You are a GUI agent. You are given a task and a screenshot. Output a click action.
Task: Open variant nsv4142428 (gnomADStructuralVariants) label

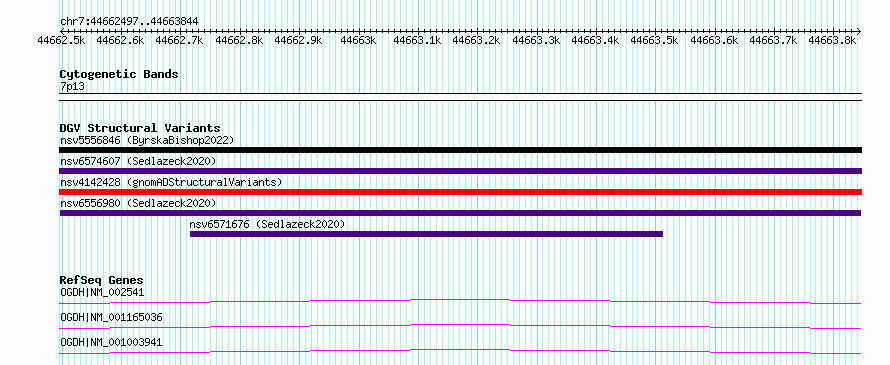coord(171,182)
